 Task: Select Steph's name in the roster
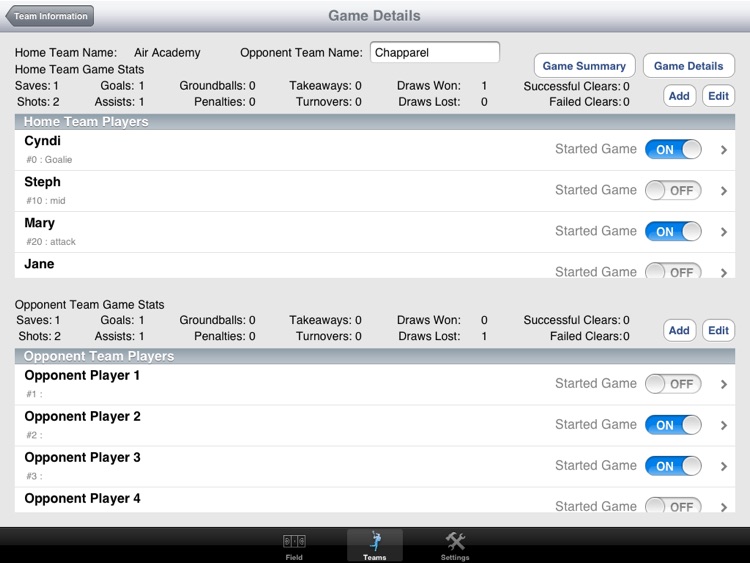coord(43,182)
